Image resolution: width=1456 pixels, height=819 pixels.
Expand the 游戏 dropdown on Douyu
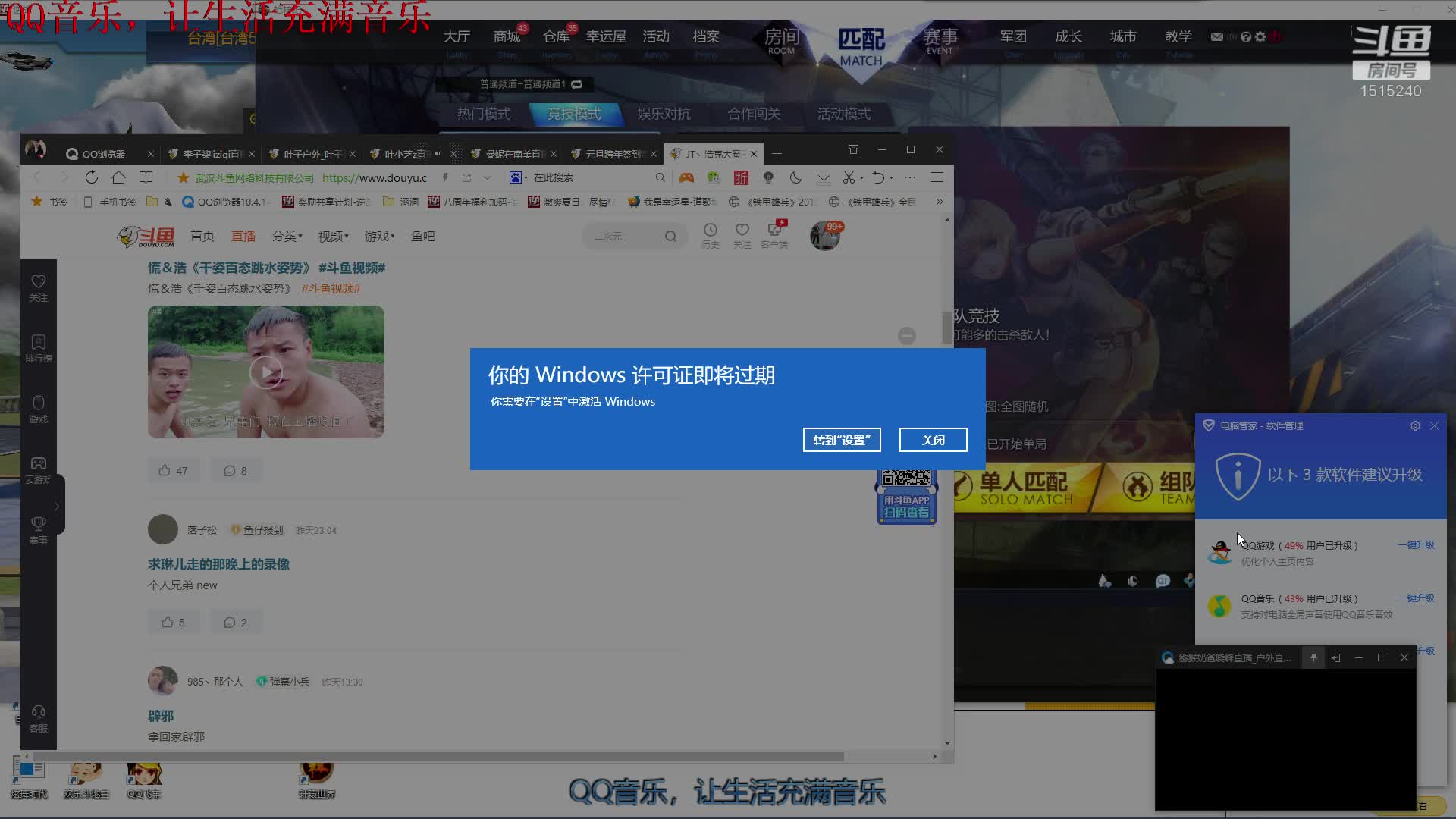379,237
